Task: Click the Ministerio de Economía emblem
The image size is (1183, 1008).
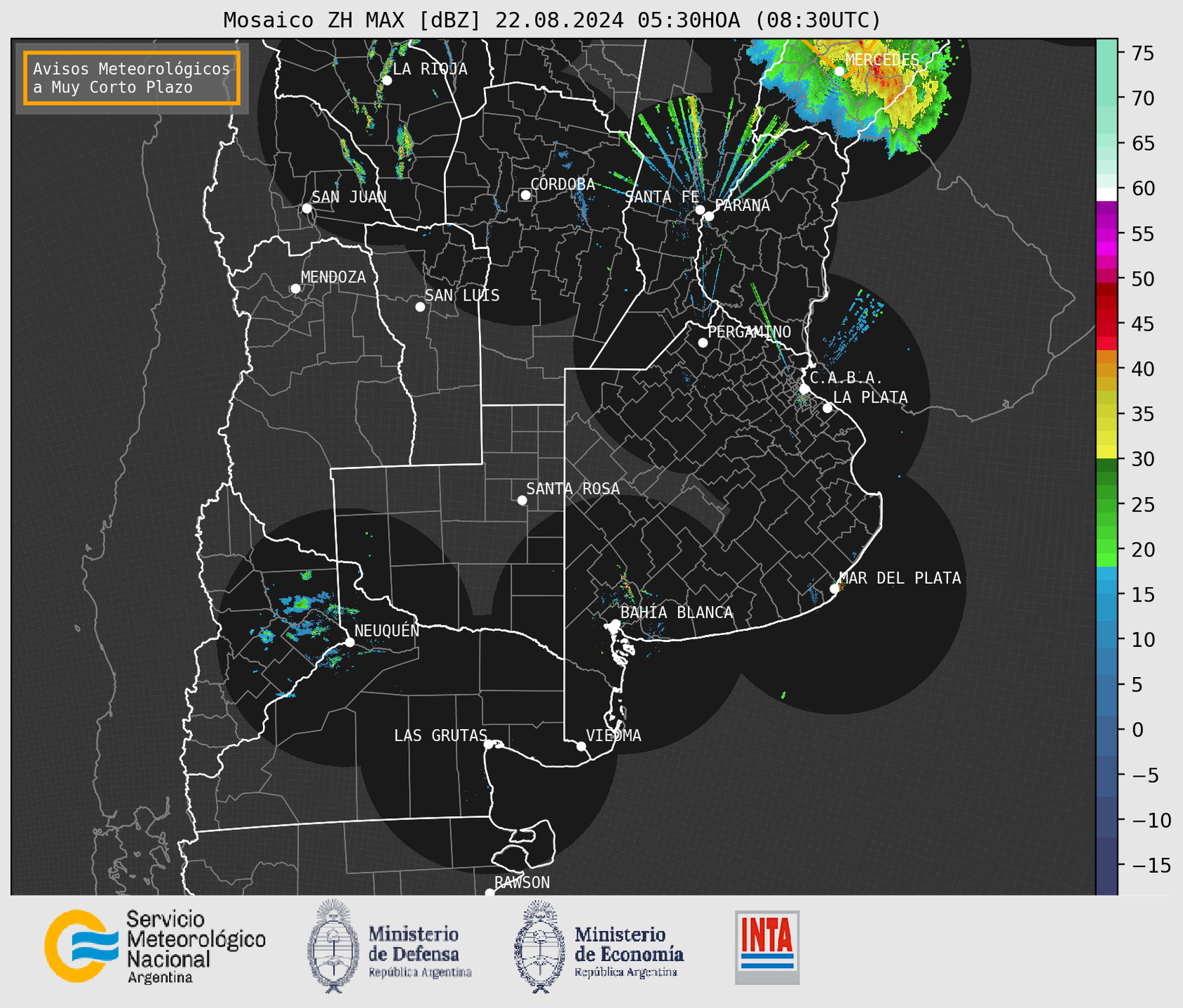Action: click(540, 947)
